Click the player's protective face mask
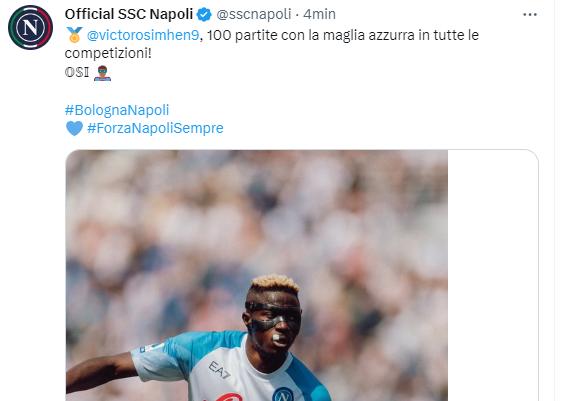 click(273, 316)
